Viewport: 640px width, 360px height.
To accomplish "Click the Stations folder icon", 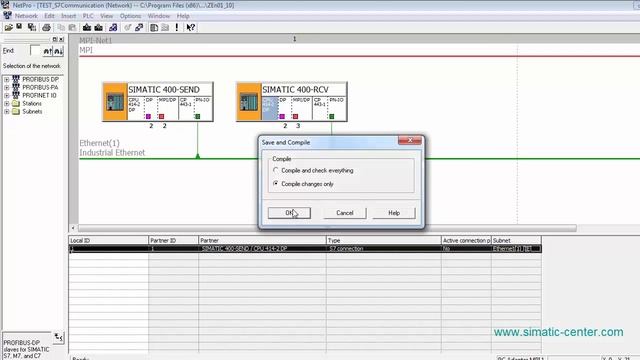I will coord(16,103).
